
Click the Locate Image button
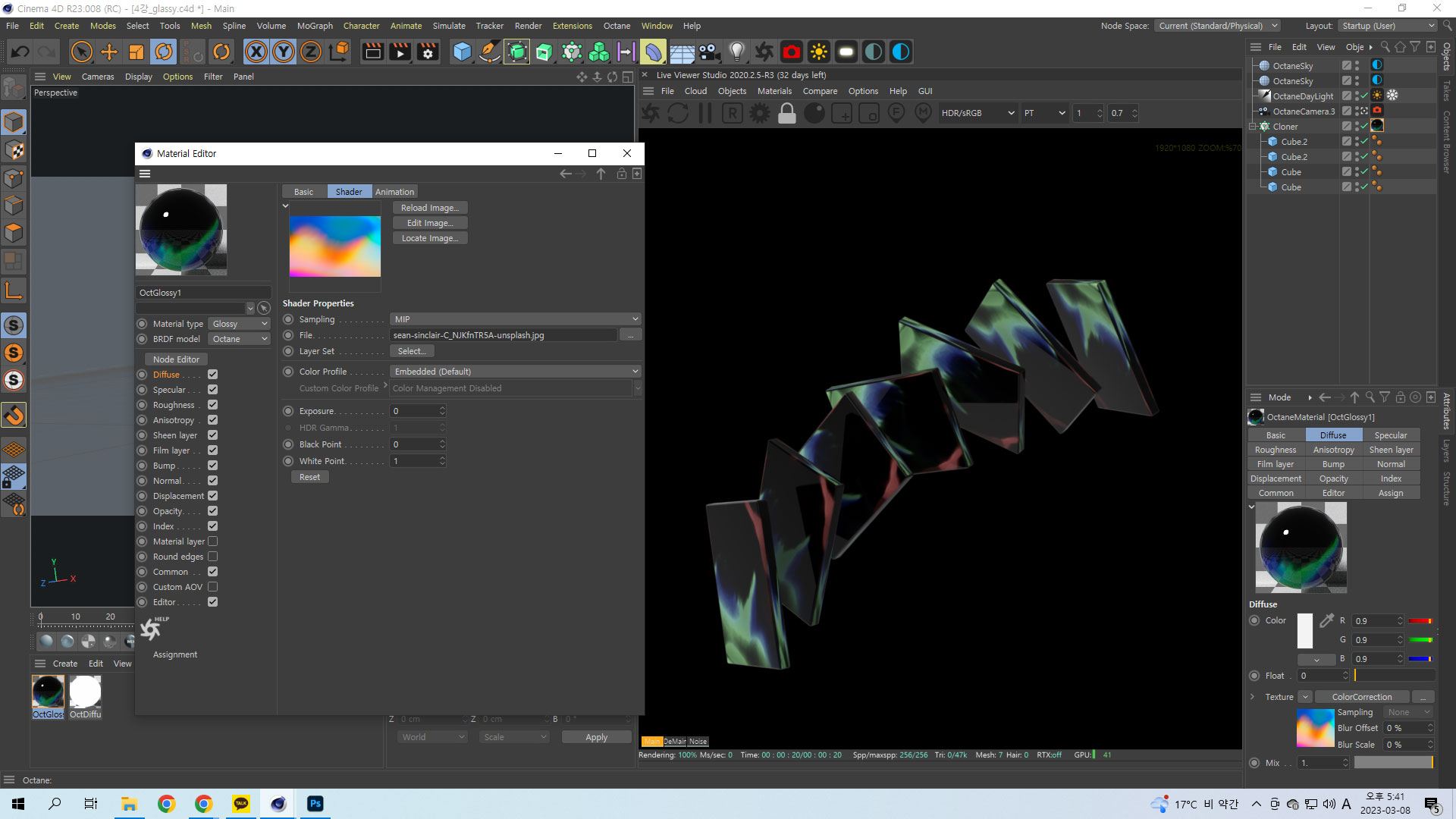click(x=430, y=238)
